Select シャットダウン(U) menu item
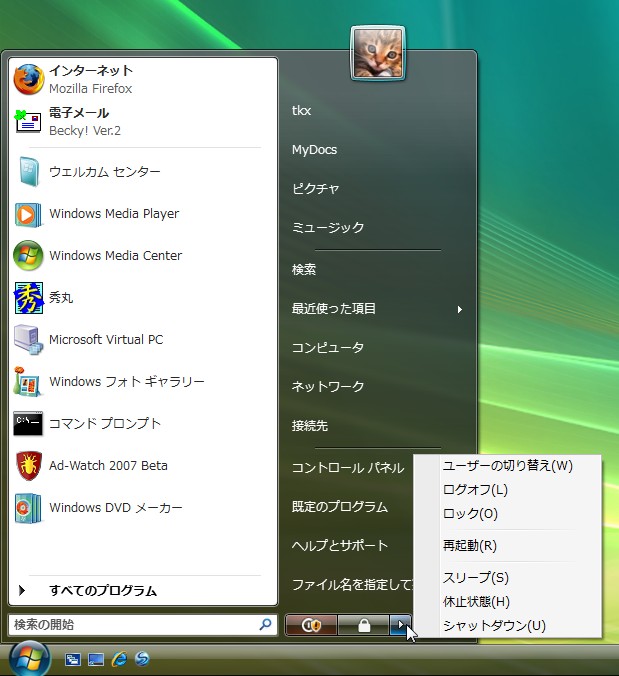The image size is (619, 676). tap(507, 626)
